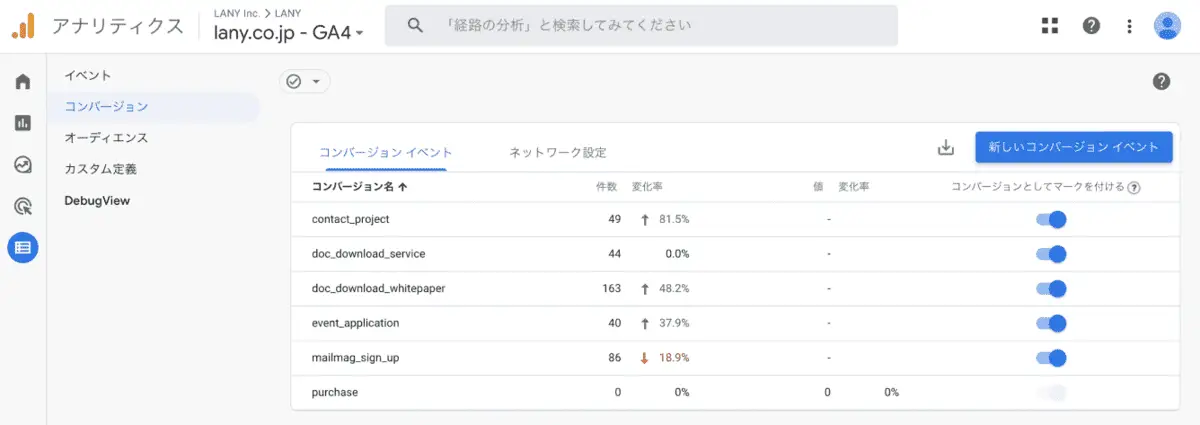This screenshot has height=425, width=1200.
Task: Open the Home icon in left sidebar
Action: 22,81
